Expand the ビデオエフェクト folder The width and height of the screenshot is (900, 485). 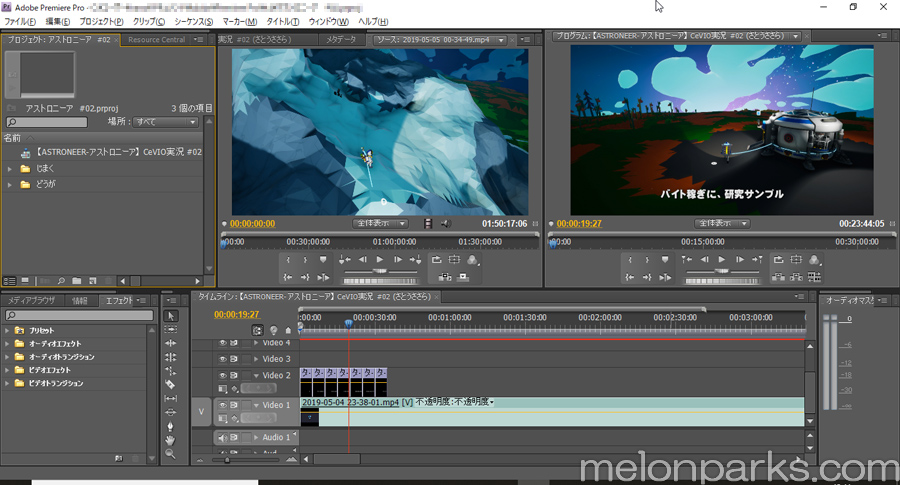pyautogui.click(x=7, y=370)
